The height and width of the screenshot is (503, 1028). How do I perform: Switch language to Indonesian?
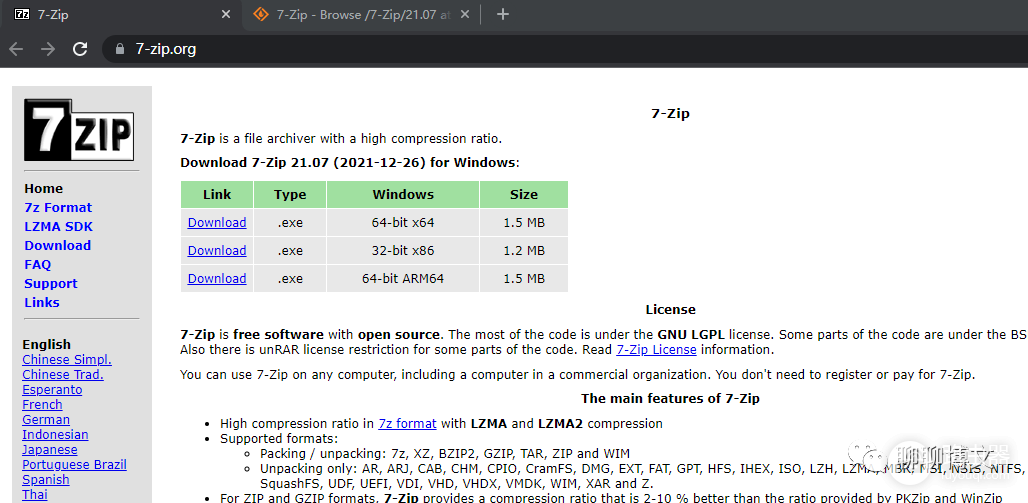pos(55,435)
